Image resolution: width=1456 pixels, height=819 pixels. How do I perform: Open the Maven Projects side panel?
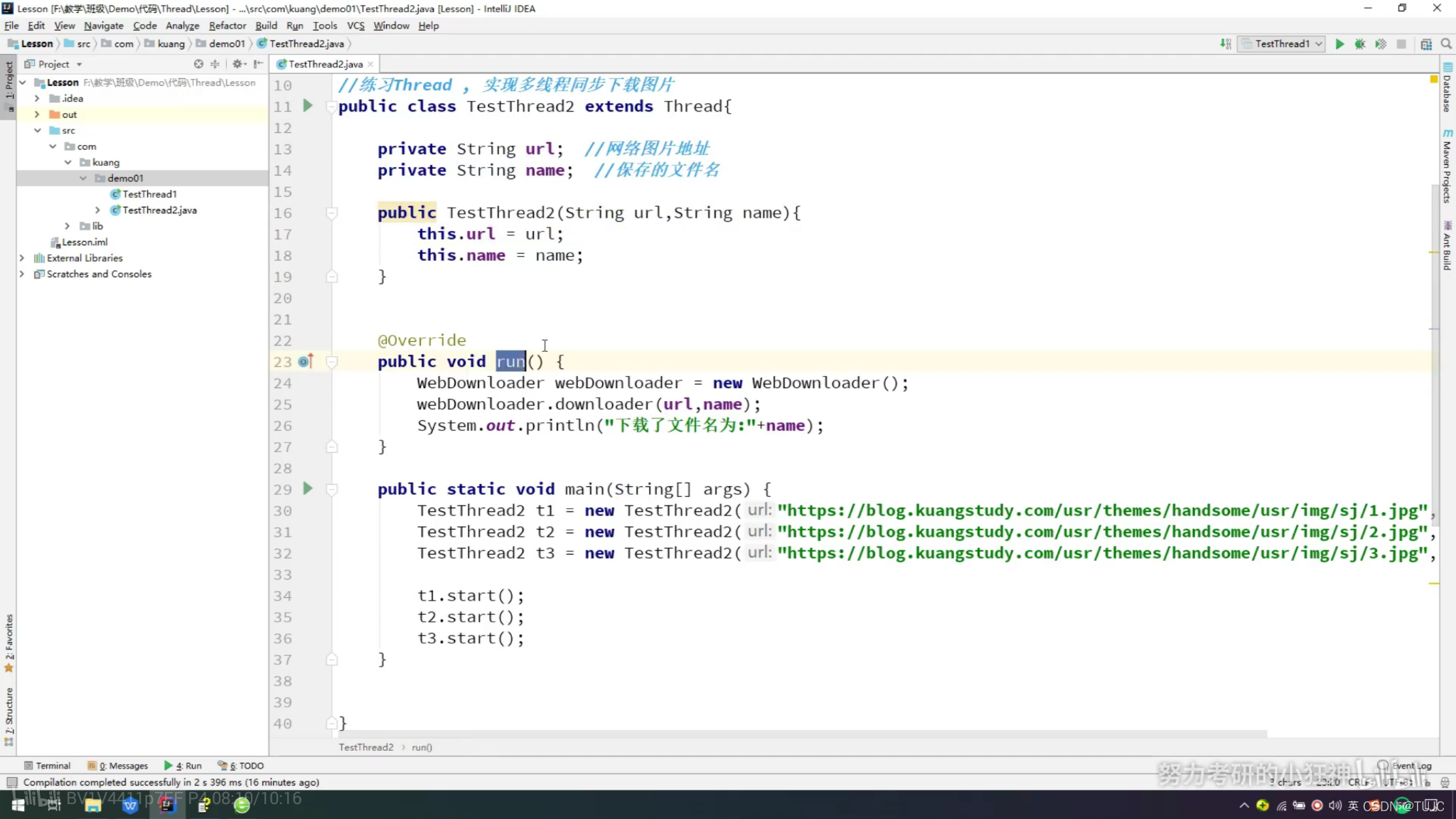click(1447, 166)
